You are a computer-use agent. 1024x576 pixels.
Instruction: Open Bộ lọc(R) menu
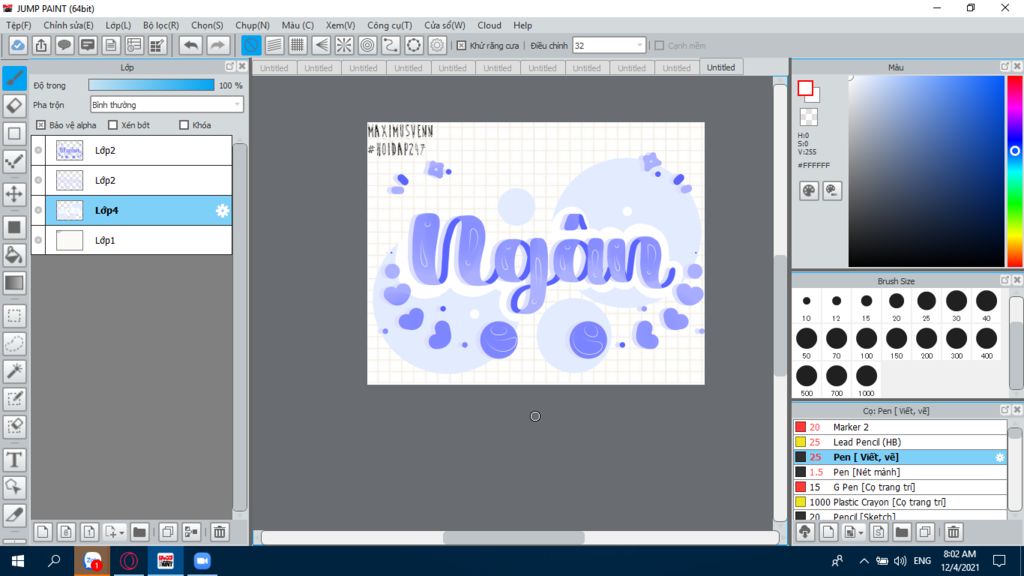point(161,25)
